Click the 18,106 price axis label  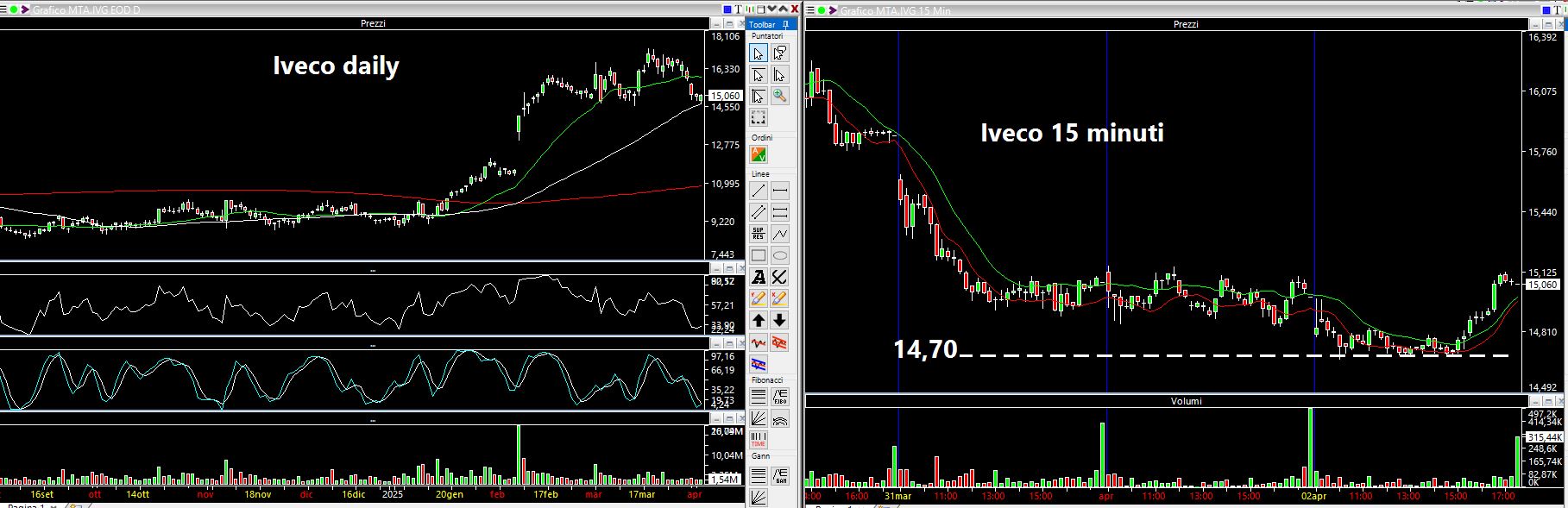tap(725, 37)
